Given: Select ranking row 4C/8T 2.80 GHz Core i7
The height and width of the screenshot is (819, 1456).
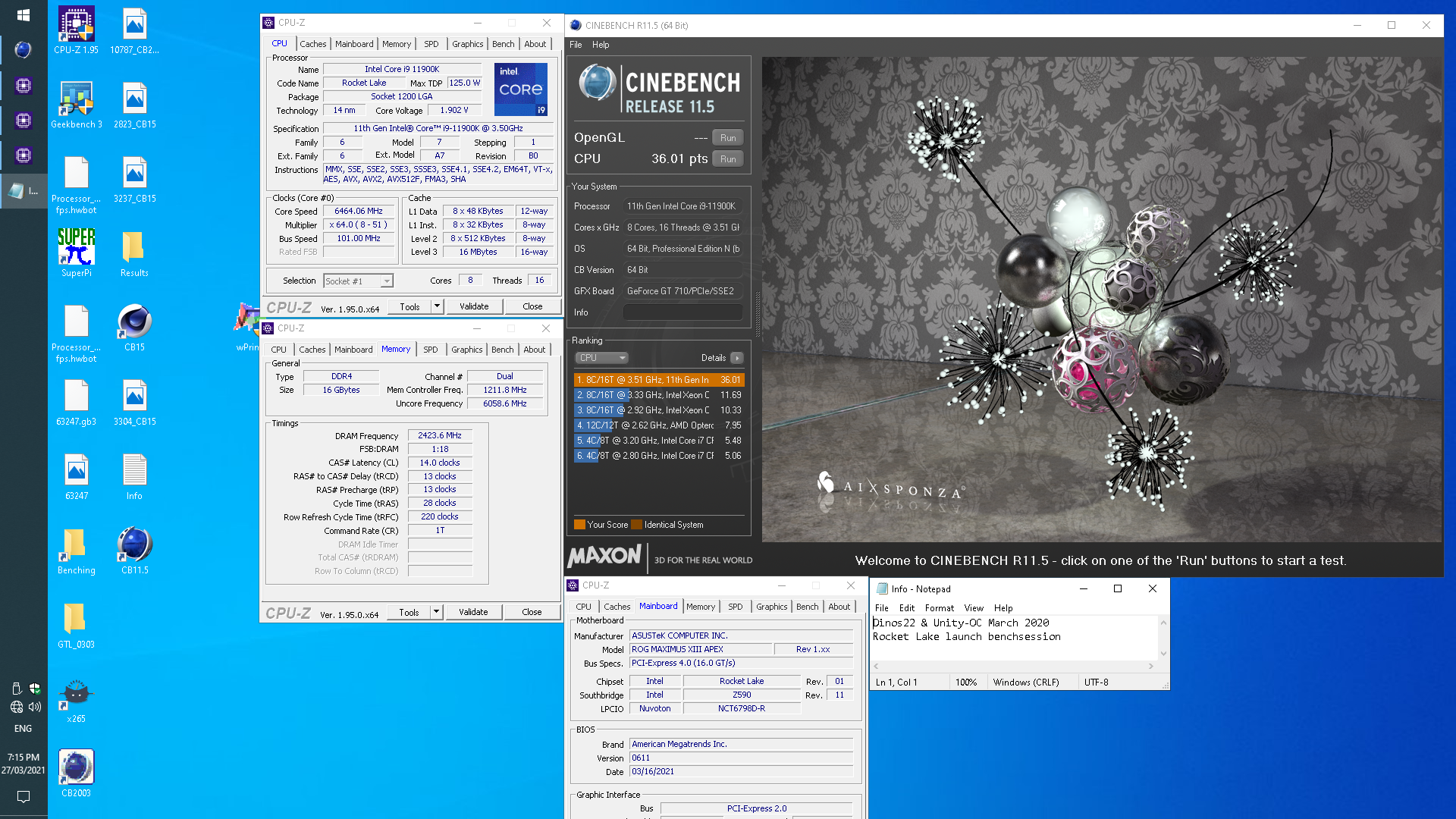Looking at the screenshot, I should click(x=659, y=456).
